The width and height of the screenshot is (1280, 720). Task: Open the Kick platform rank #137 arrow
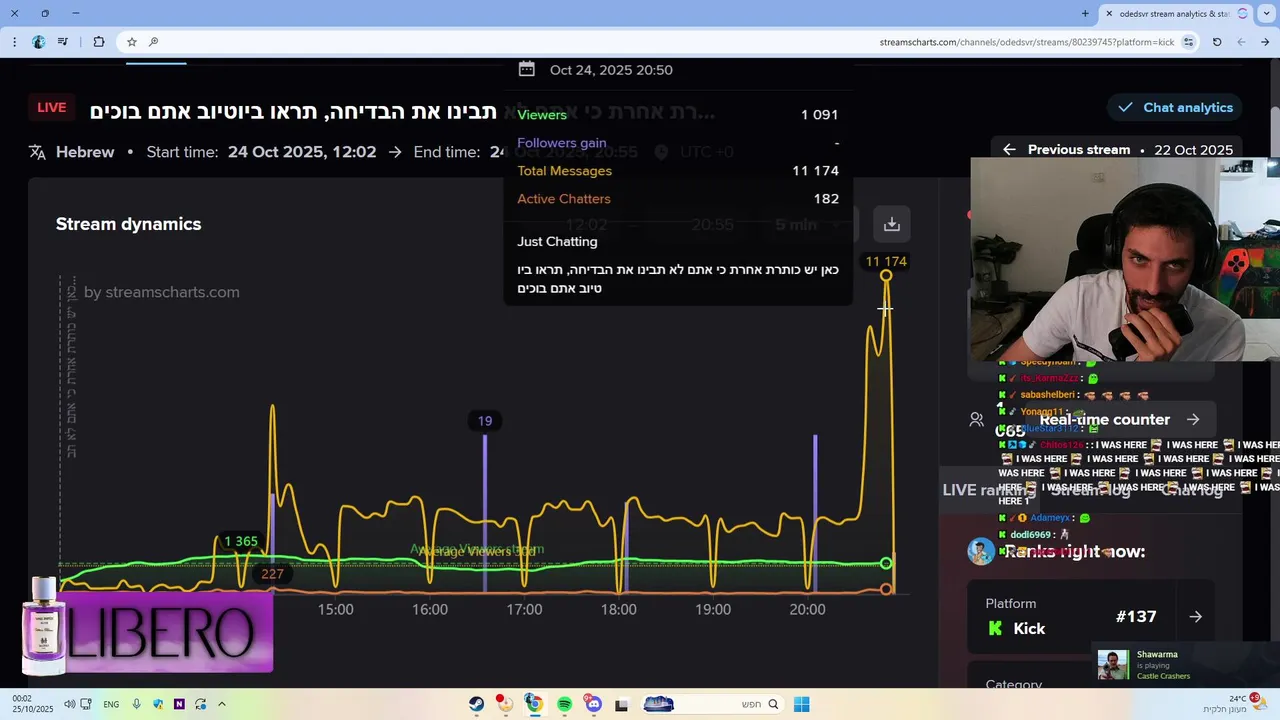pyautogui.click(x=1196, y=617)
